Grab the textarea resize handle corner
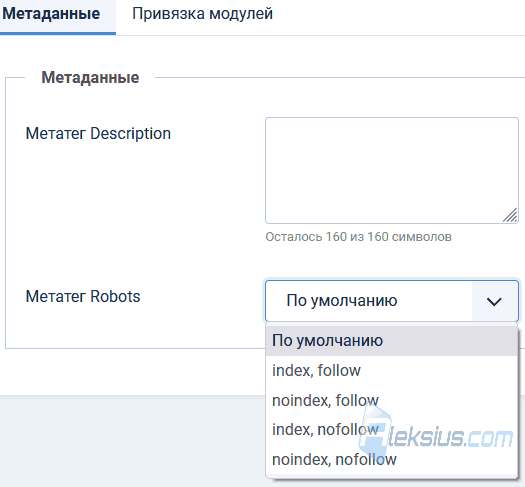525x487 pixels. click(x=510, y=215)
